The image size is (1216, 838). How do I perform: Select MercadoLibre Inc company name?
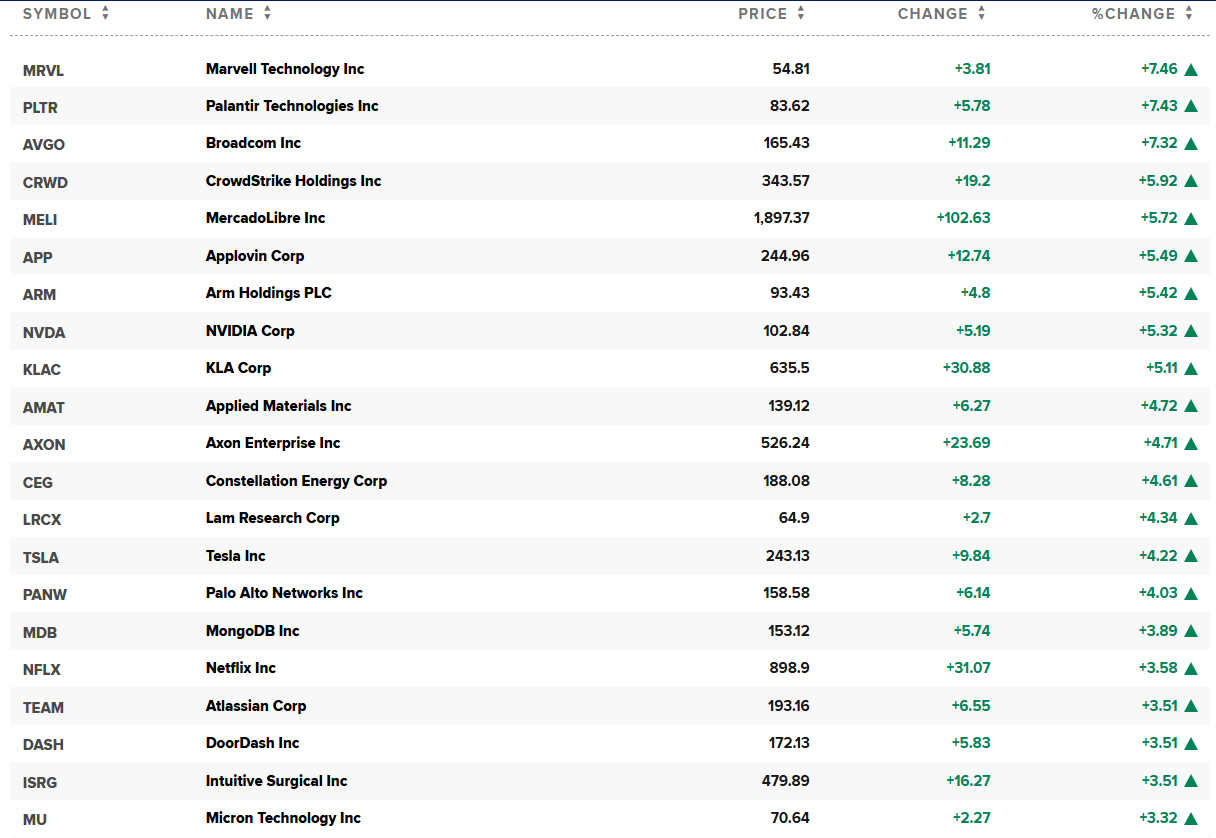tap(266, 218)
